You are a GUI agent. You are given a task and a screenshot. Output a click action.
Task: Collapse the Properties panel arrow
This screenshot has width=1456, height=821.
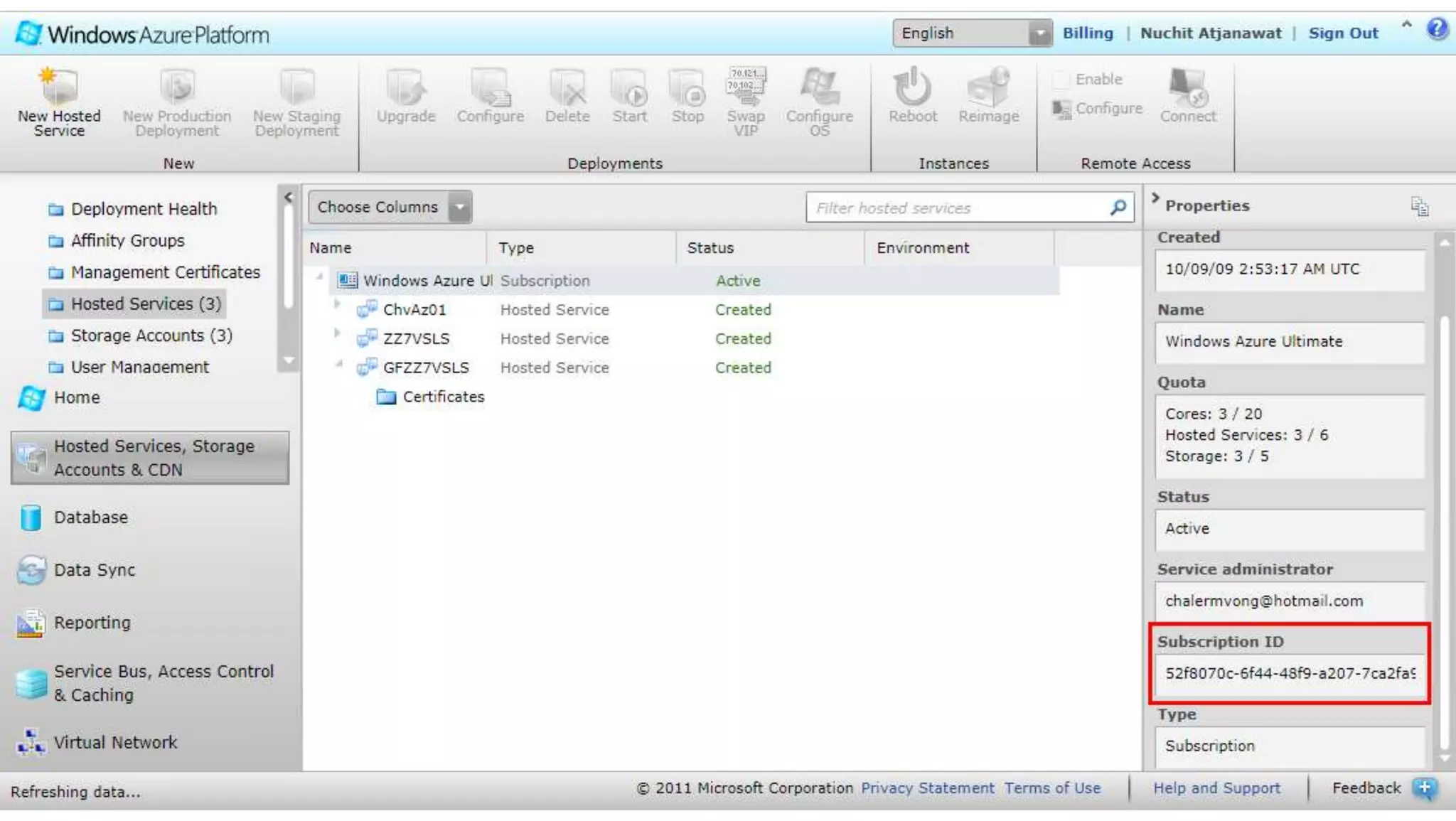pos(1155,198)
